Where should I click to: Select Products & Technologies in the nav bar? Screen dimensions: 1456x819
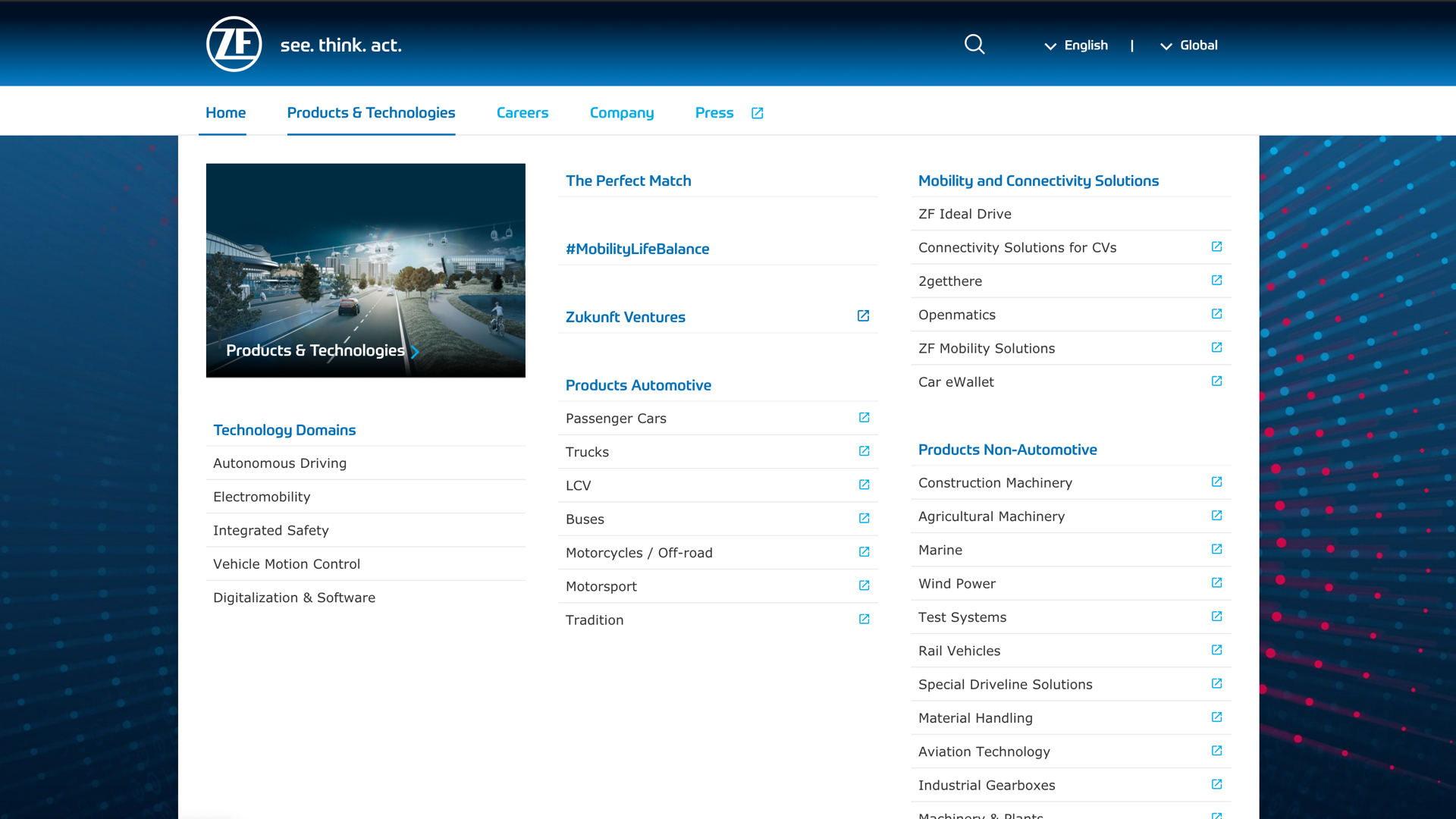[x=371, y=113]
